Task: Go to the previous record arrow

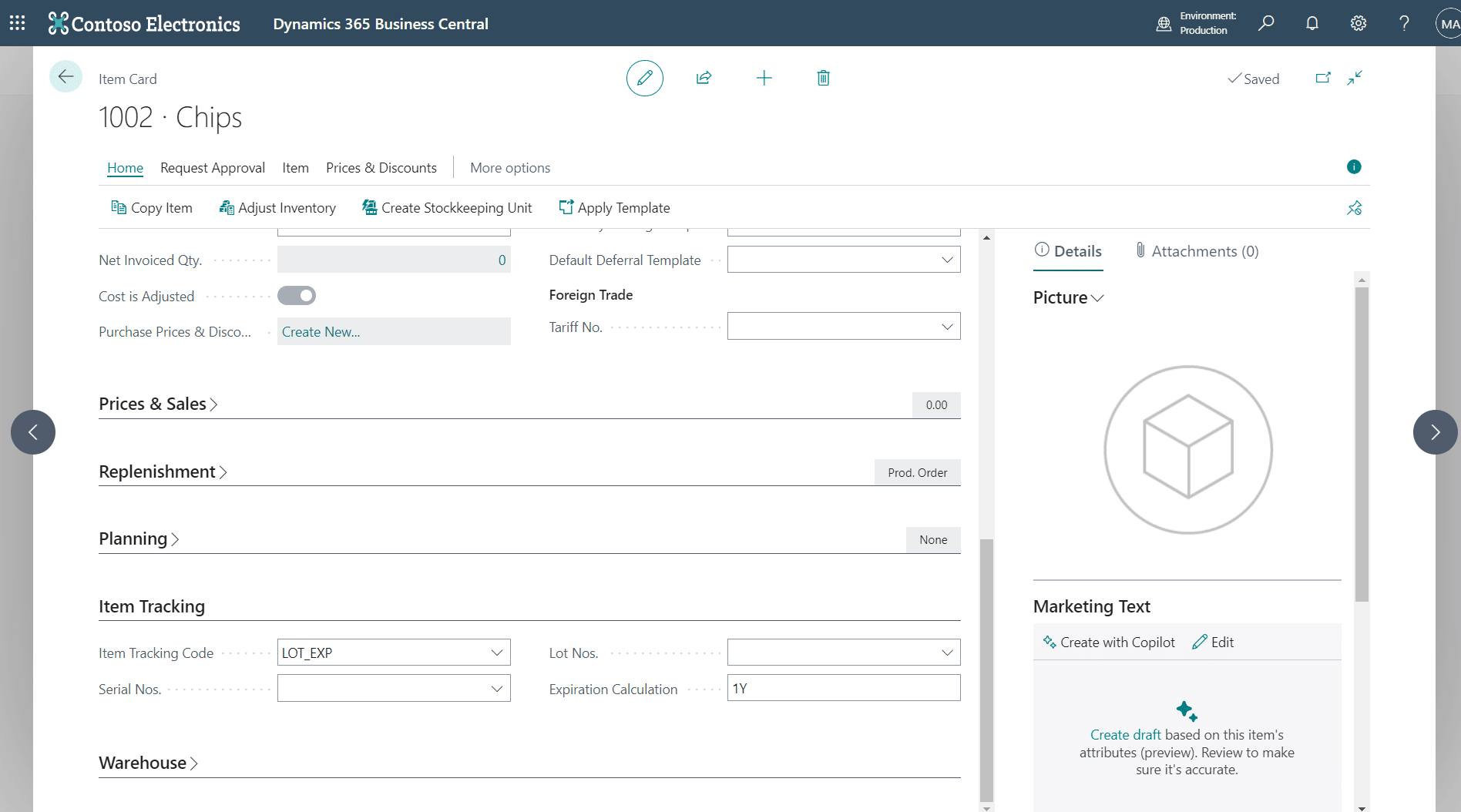Action: 33,432
